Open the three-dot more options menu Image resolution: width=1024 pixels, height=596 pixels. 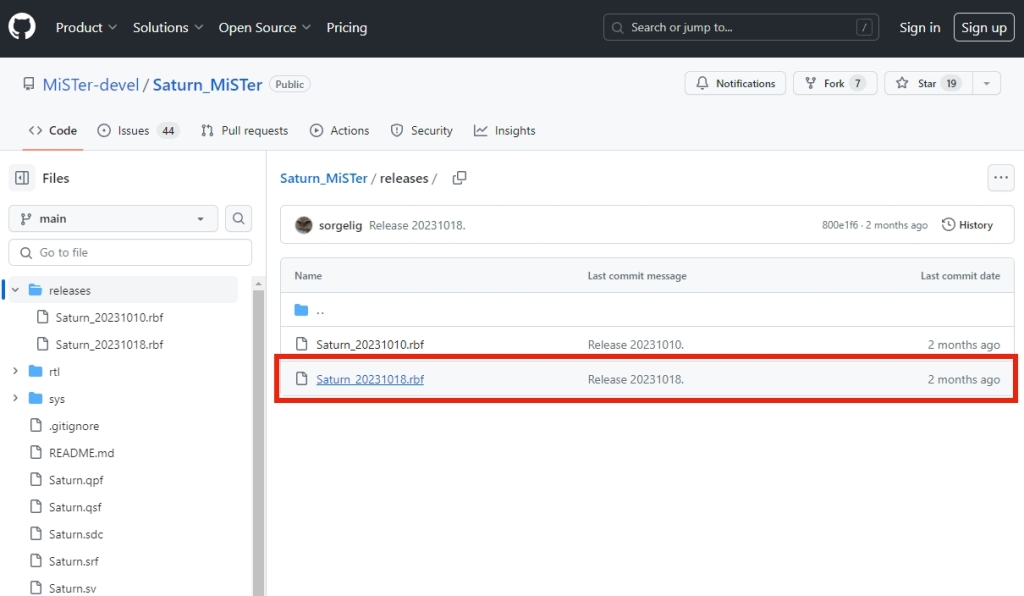1000,178
